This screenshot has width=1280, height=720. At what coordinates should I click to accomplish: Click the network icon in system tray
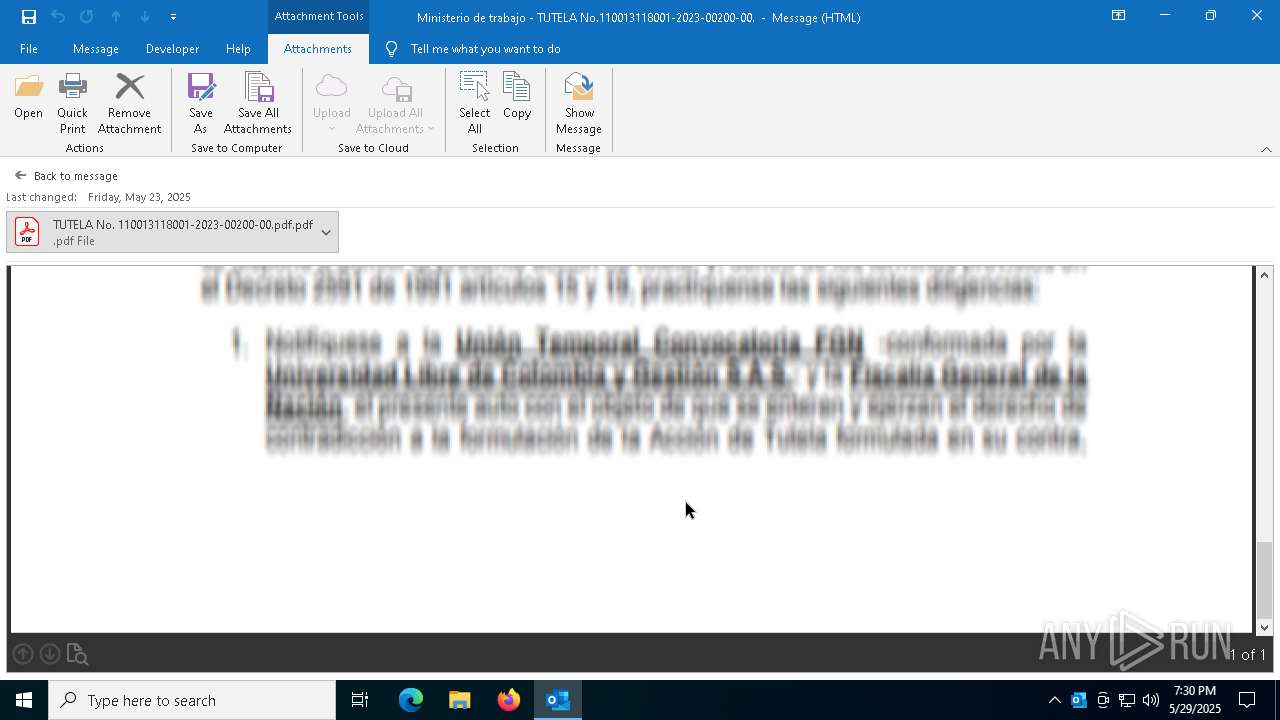[x=1127, y=700]
